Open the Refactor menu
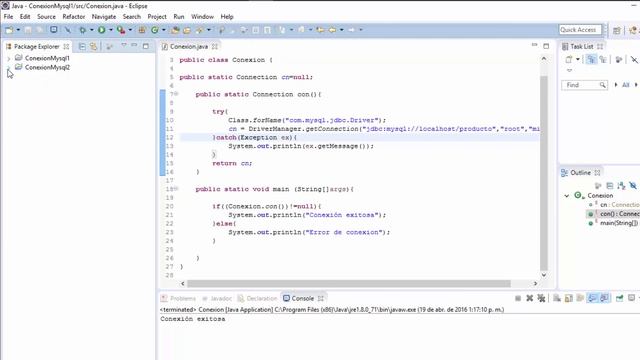This screenshot has width=640, height=360. click(73, 17)
